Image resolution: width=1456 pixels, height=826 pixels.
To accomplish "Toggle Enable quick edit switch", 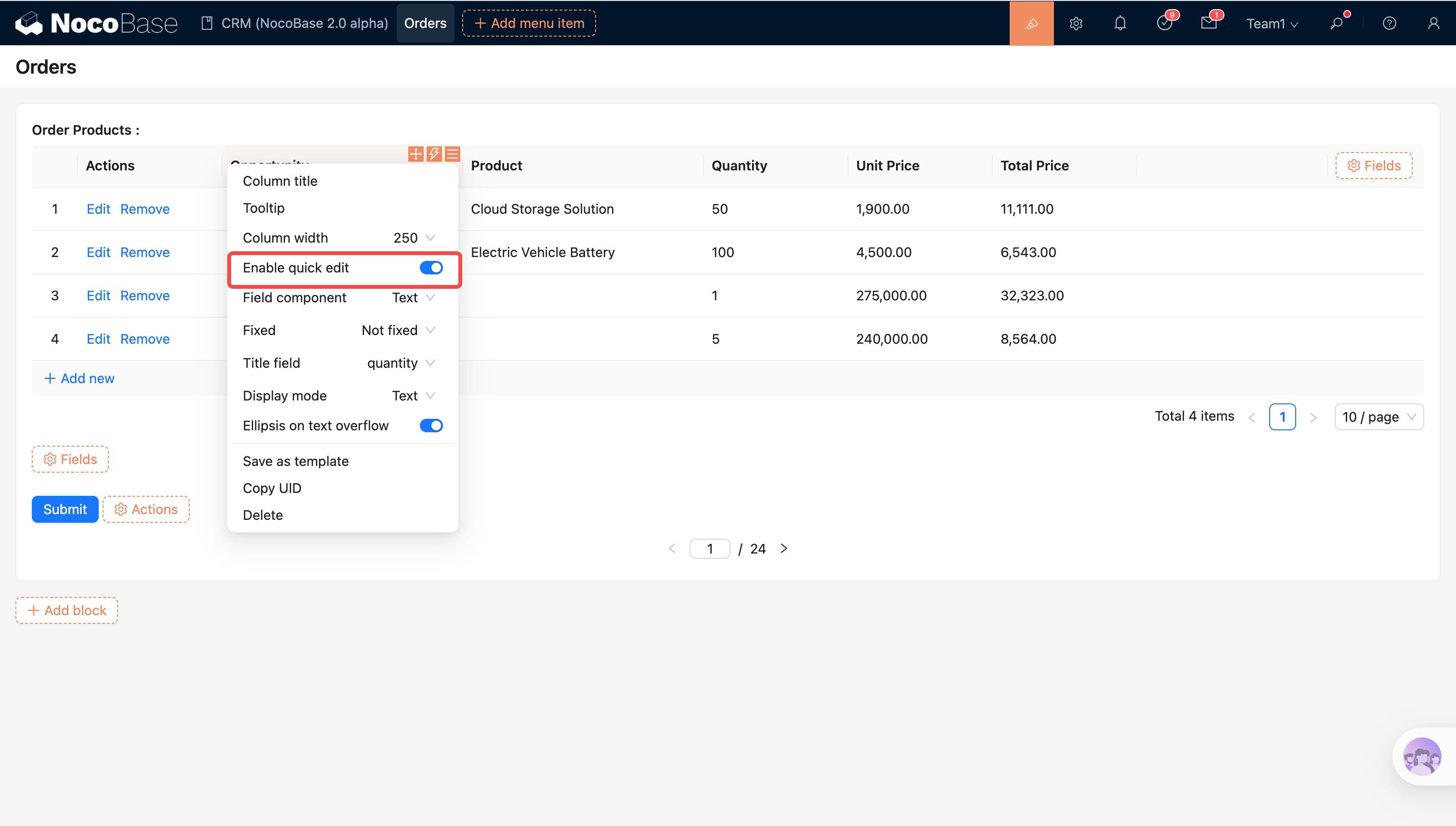I will [x=430, y=268].
